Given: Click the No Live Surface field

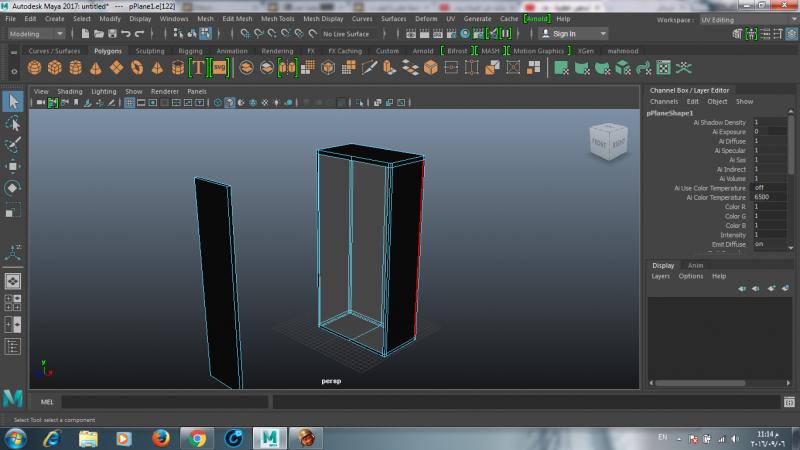Looking at the screenshot, I should (x=348, y=33).
